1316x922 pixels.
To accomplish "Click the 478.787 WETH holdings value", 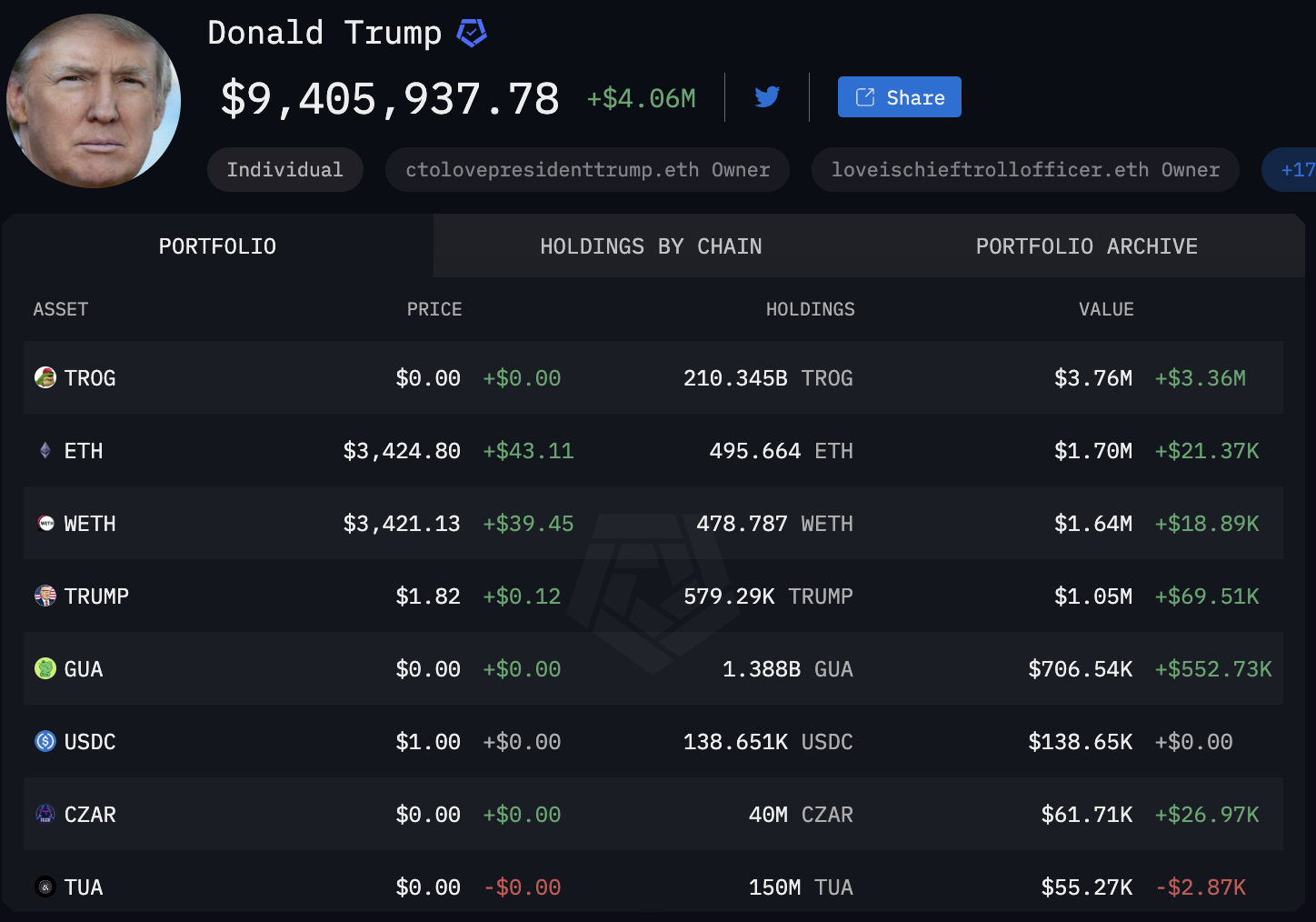I will tap(775, 524).
